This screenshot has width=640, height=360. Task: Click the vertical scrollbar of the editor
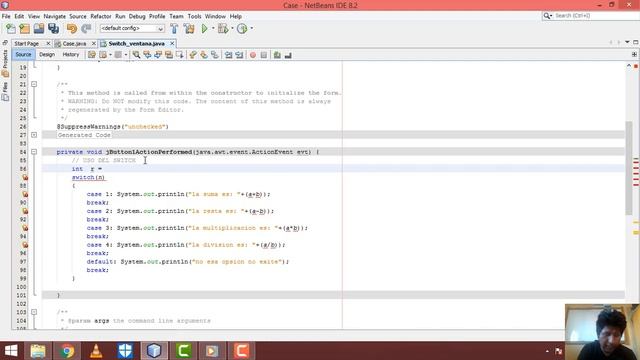coord(629,168)
